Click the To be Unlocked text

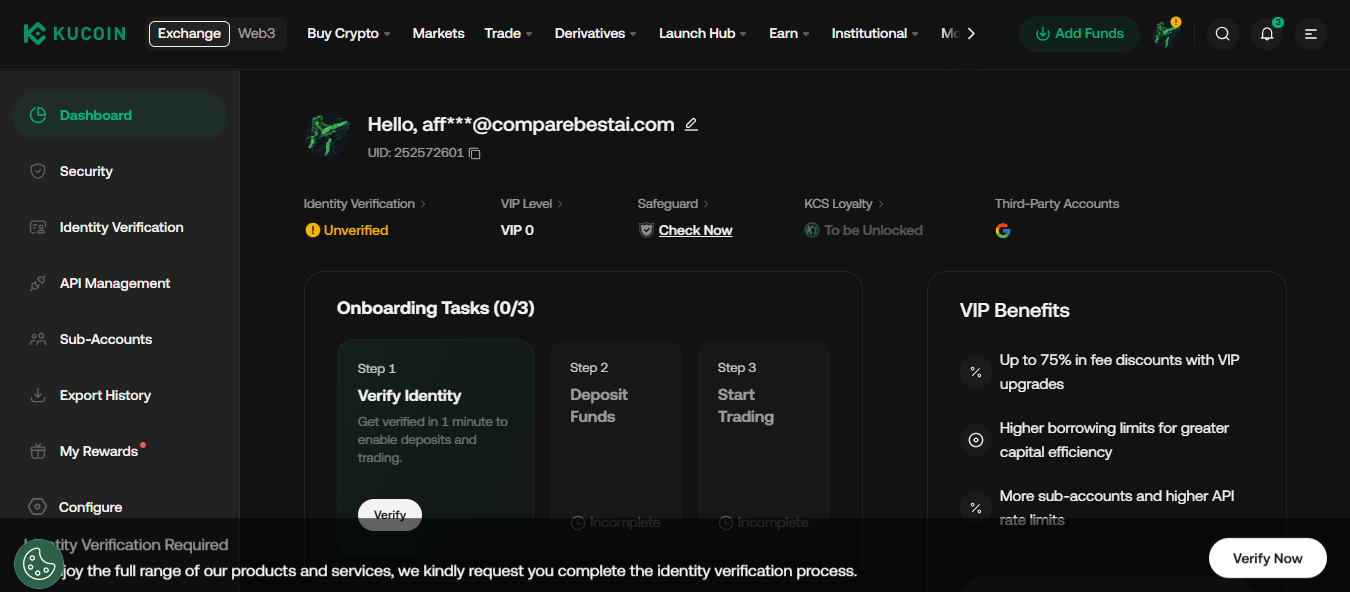[x=873, y=230]
